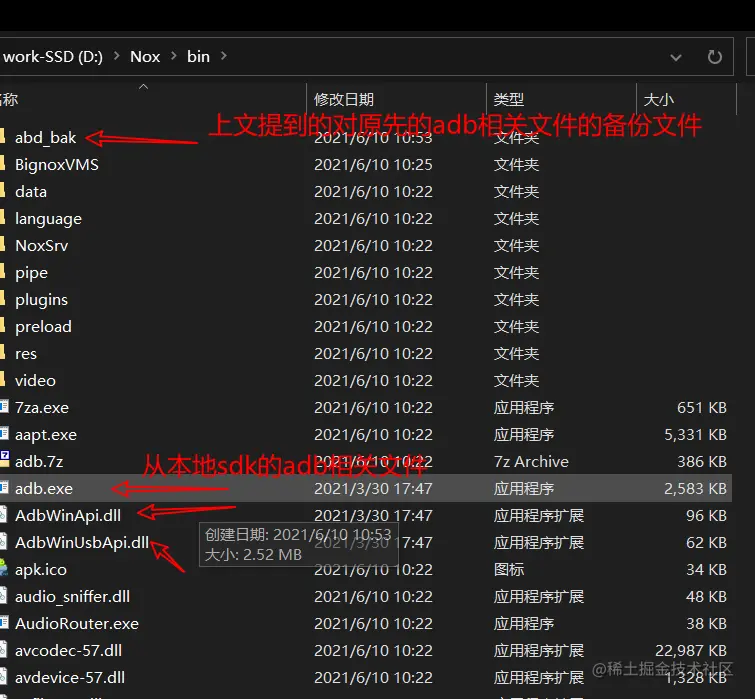755x699 pixels.
Task: Select the apk.ico file name
Action: coord(41,570)
